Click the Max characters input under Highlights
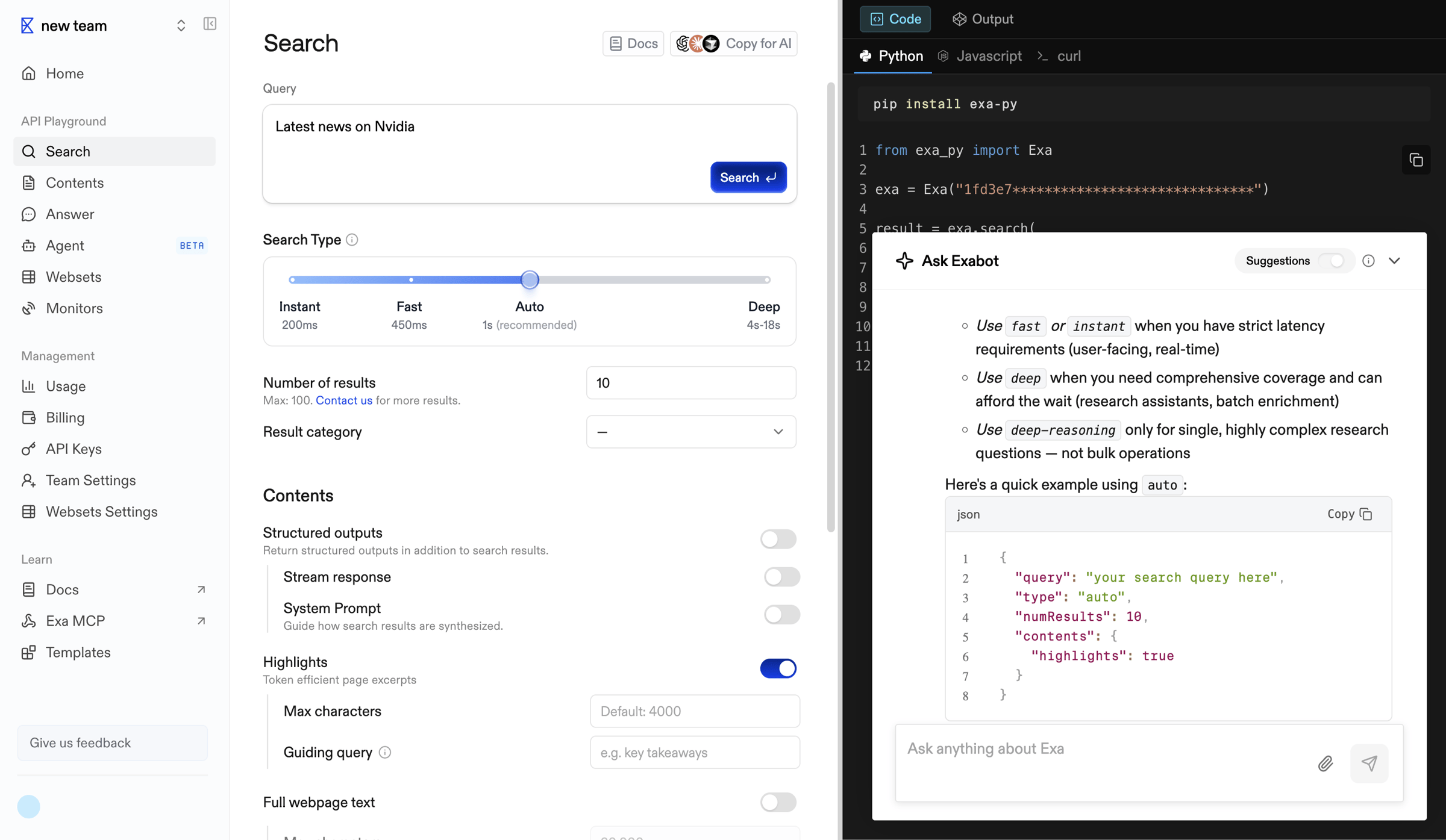1446x840 pixels. pyautogui.click(x=695, y=711)
